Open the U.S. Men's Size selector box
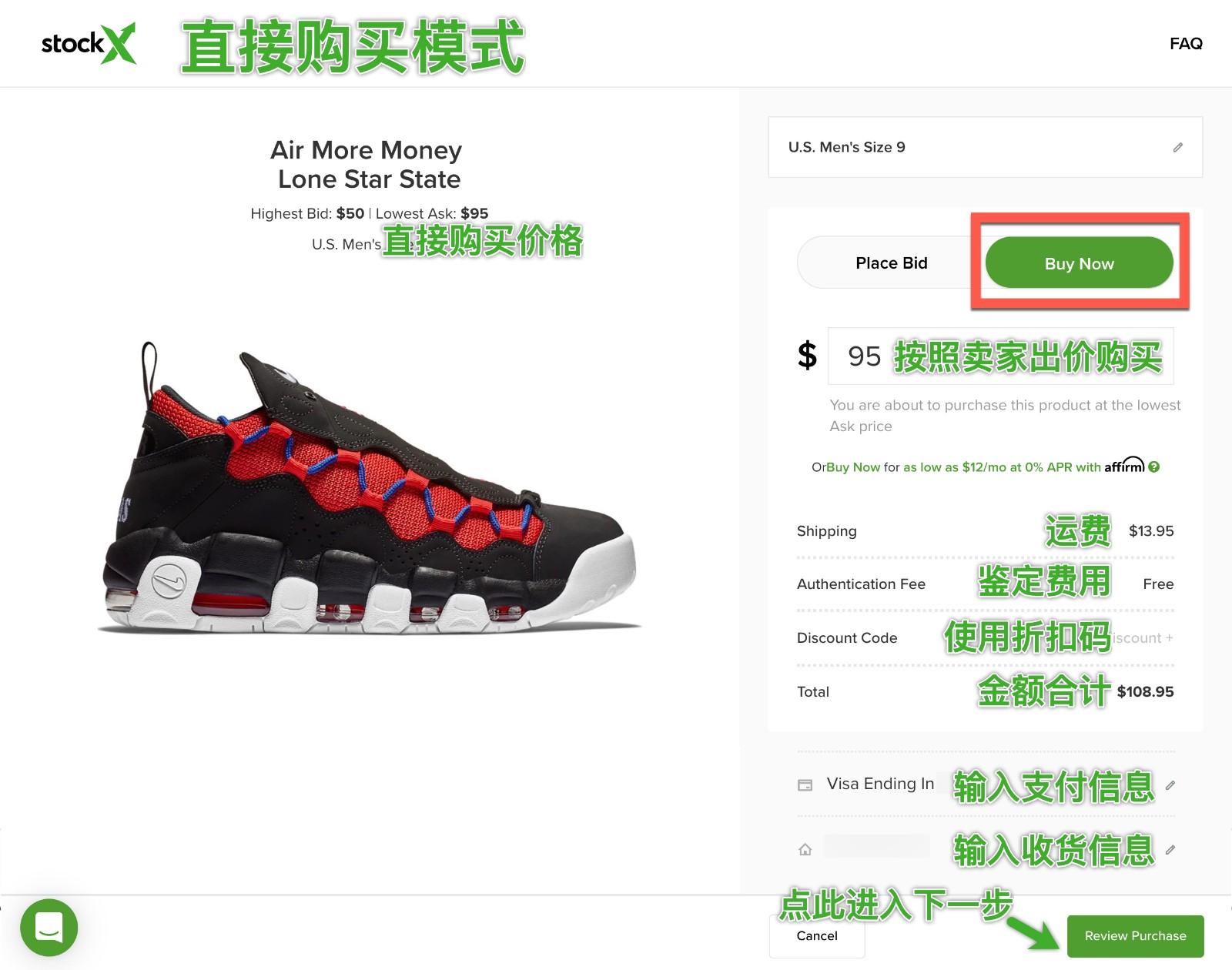This screenshot has height=970, width=1232. (x=985, y=147)
